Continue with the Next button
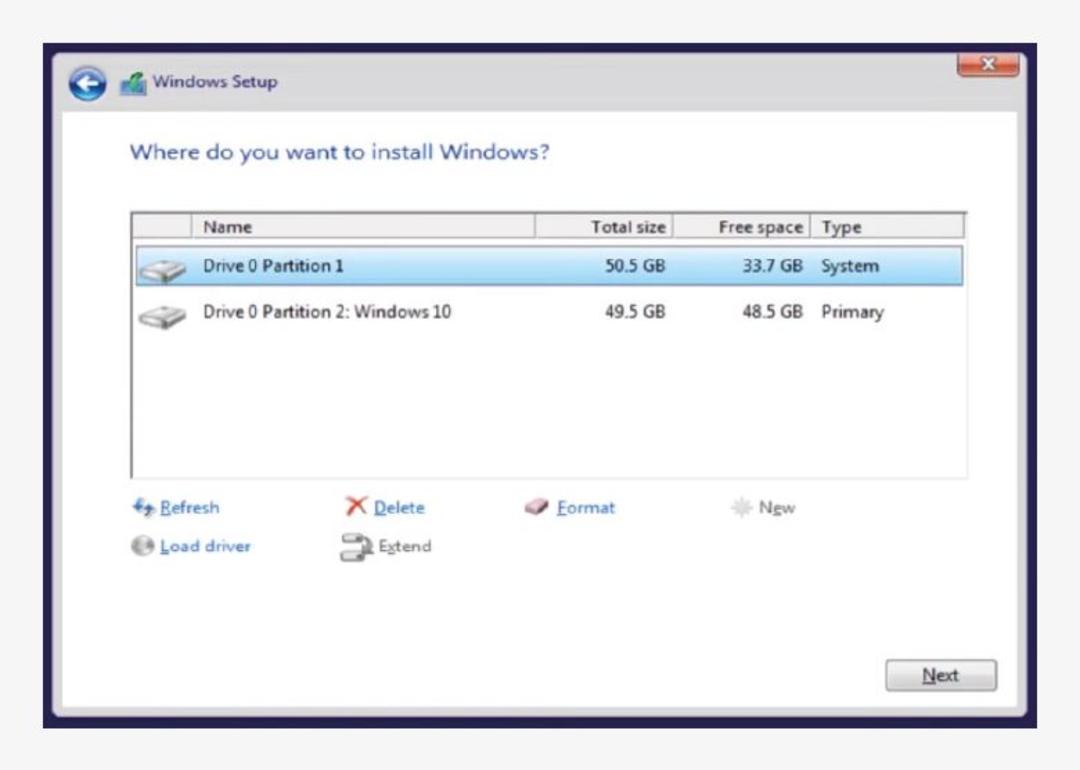This screenshot has width=1080, height=770. [x=940, y=675]
